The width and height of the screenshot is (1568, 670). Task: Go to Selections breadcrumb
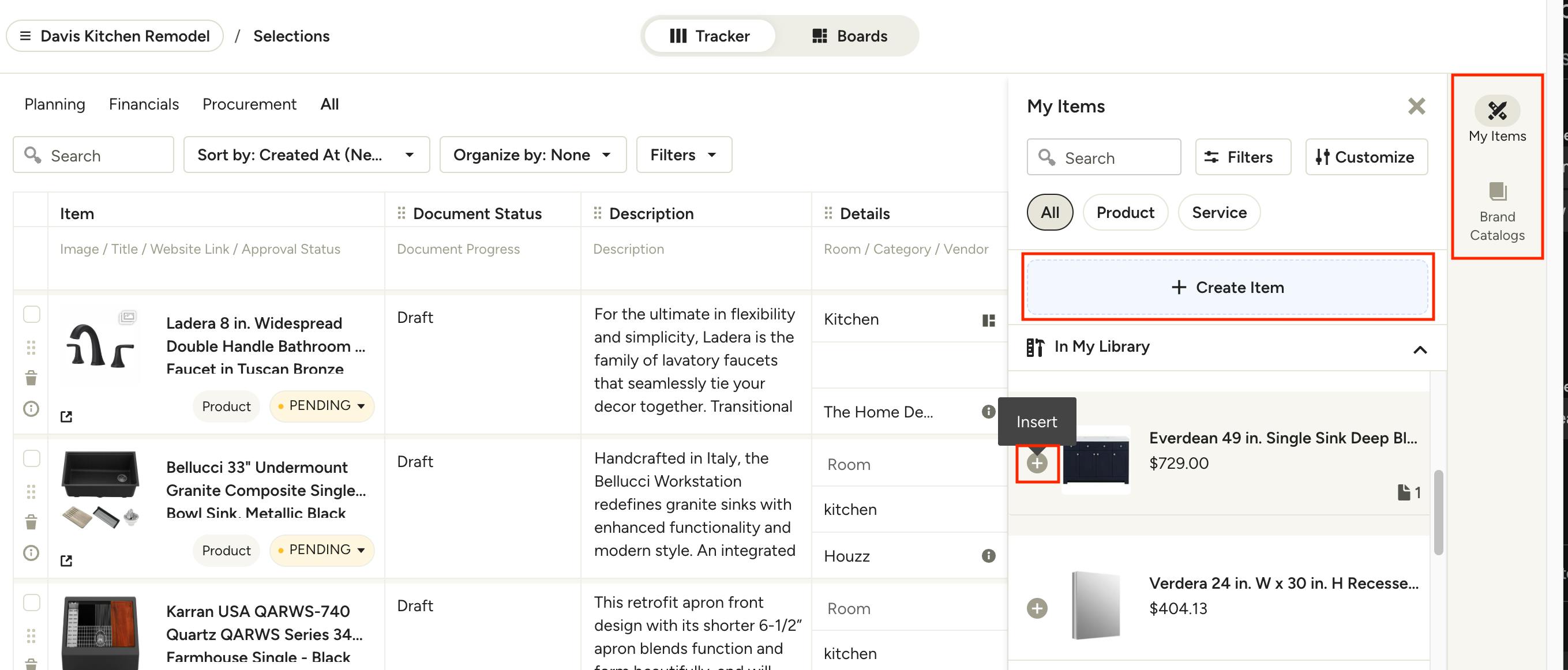click(x=291, y=36)
